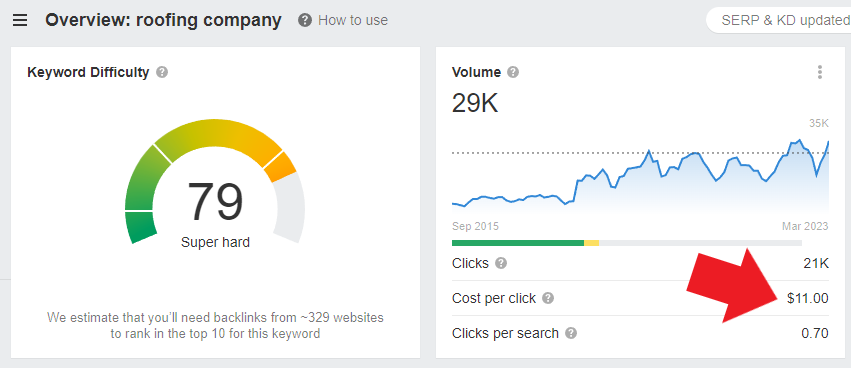Click the Clicks per search help icon
Viewport: 851px width, 368px height.
(x=570, y=333)
